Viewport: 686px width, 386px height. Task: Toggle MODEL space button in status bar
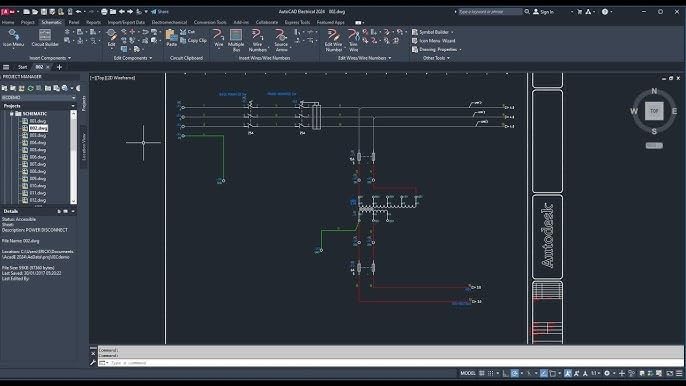click(x=468, y=373)
